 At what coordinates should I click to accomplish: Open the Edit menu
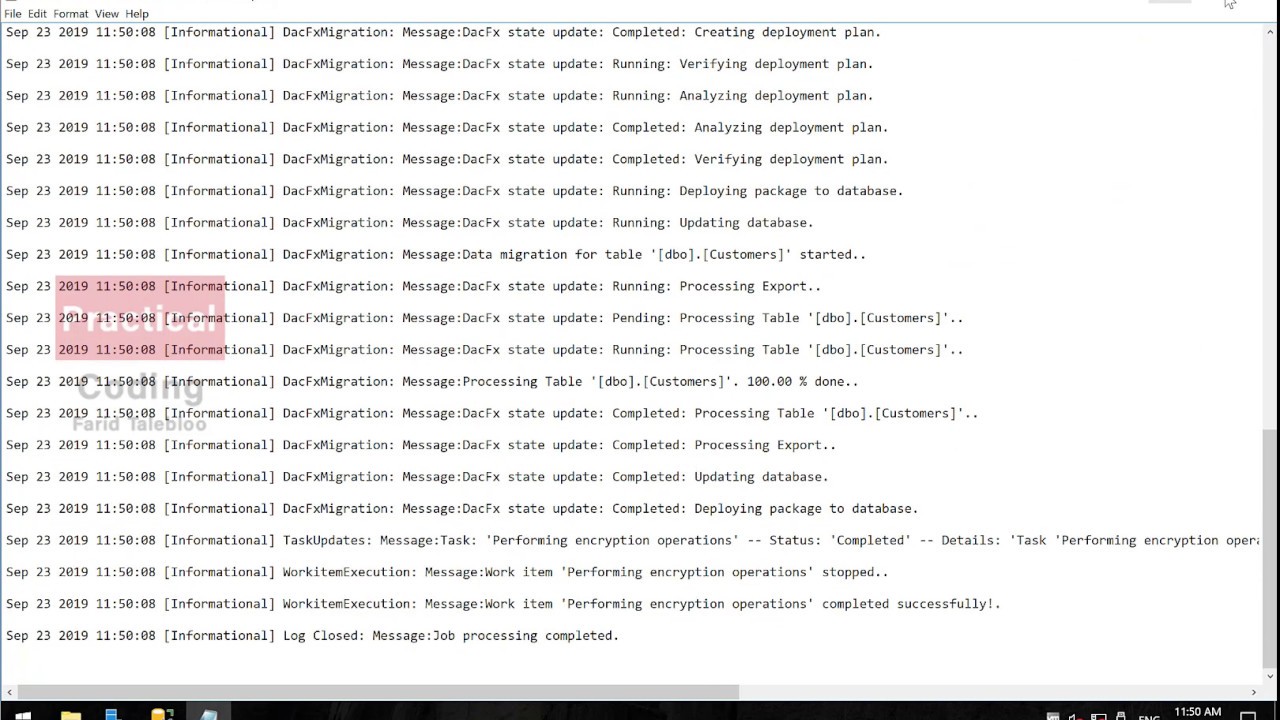(37, 14)
